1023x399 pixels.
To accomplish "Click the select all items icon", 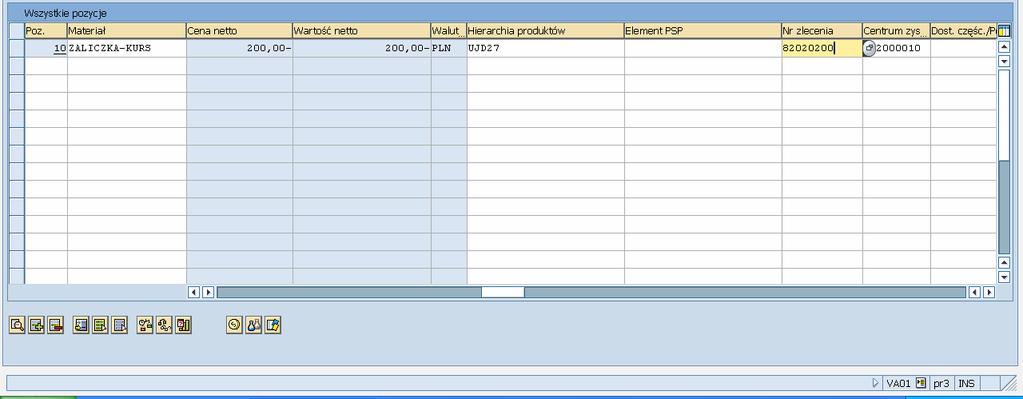I will point(81,325).
